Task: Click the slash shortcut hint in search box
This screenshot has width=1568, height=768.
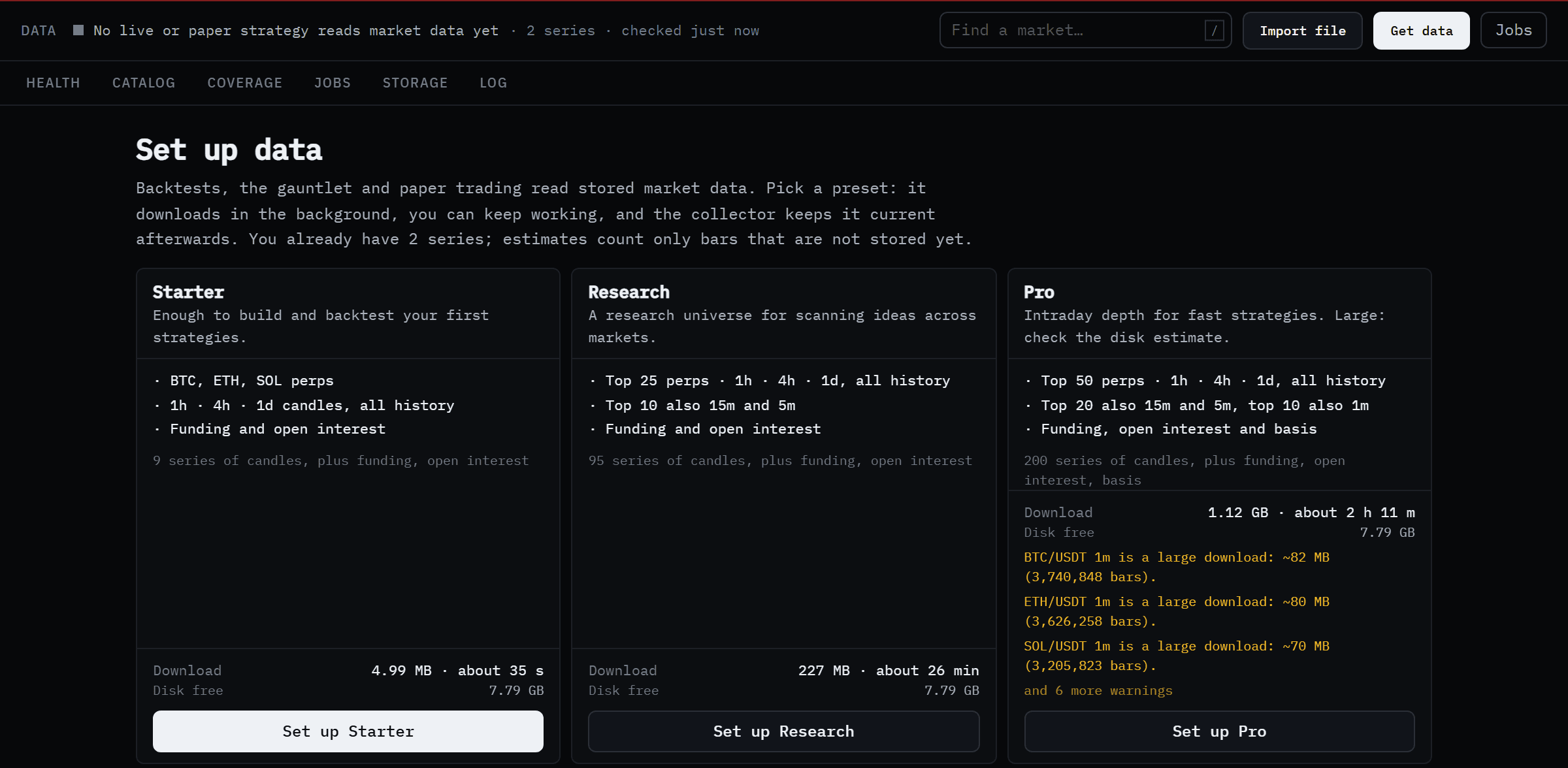Action: (x=1214, y=30)
